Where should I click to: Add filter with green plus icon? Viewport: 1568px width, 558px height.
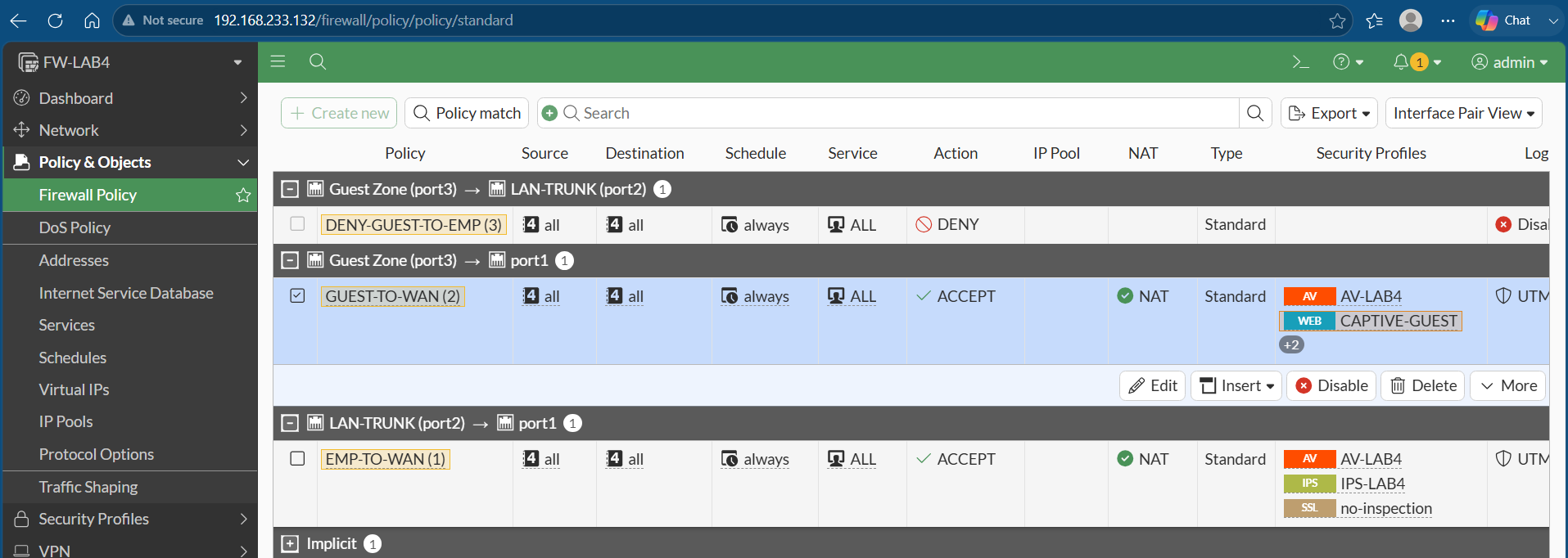tap(549, 113)
